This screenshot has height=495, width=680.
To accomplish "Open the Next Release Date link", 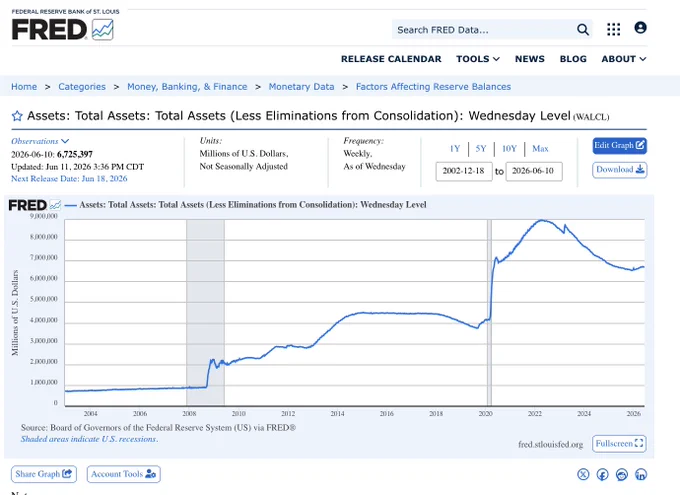I will pyautogui.click(x=69, y=179).
